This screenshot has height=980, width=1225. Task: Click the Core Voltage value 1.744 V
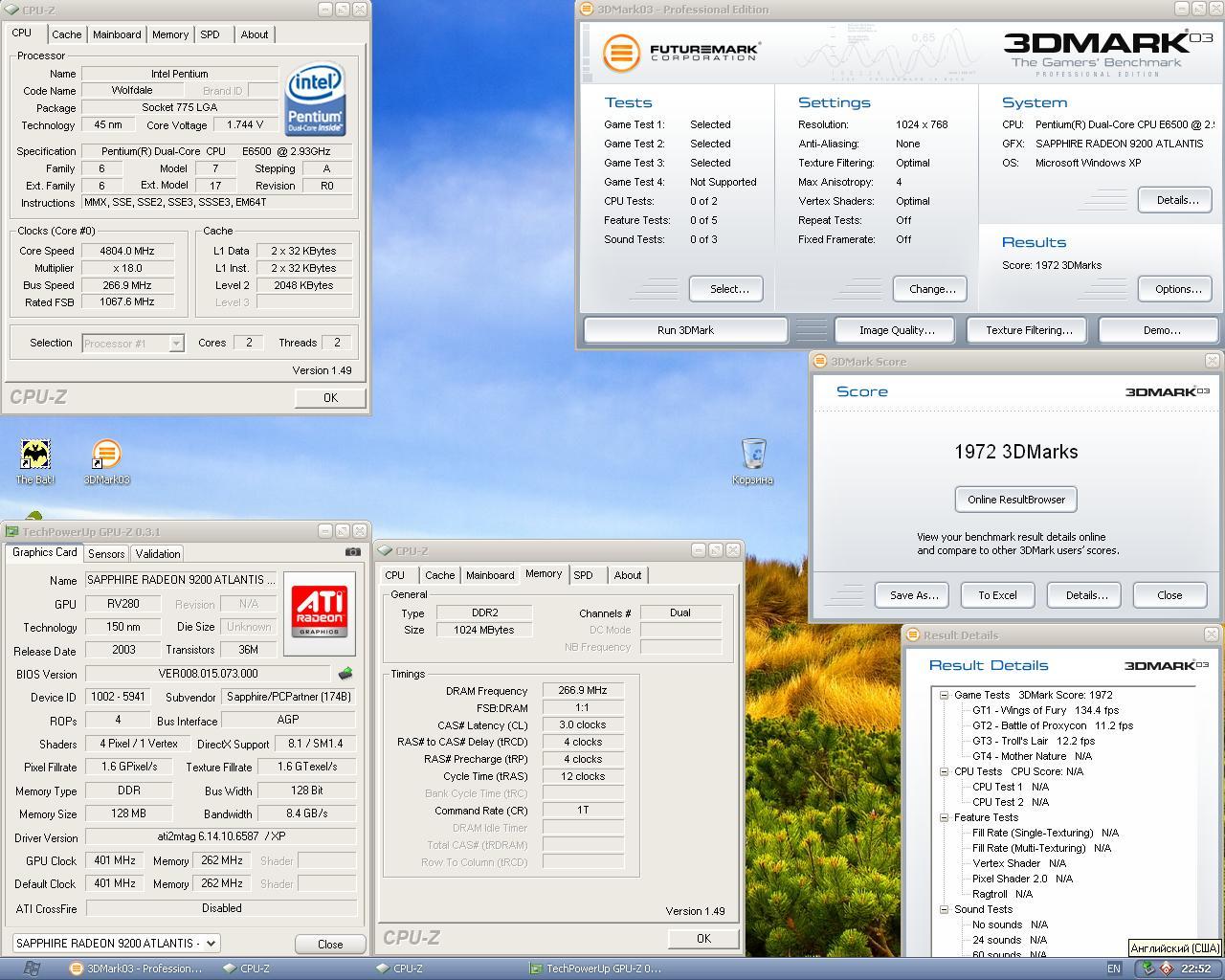(246, 125)
